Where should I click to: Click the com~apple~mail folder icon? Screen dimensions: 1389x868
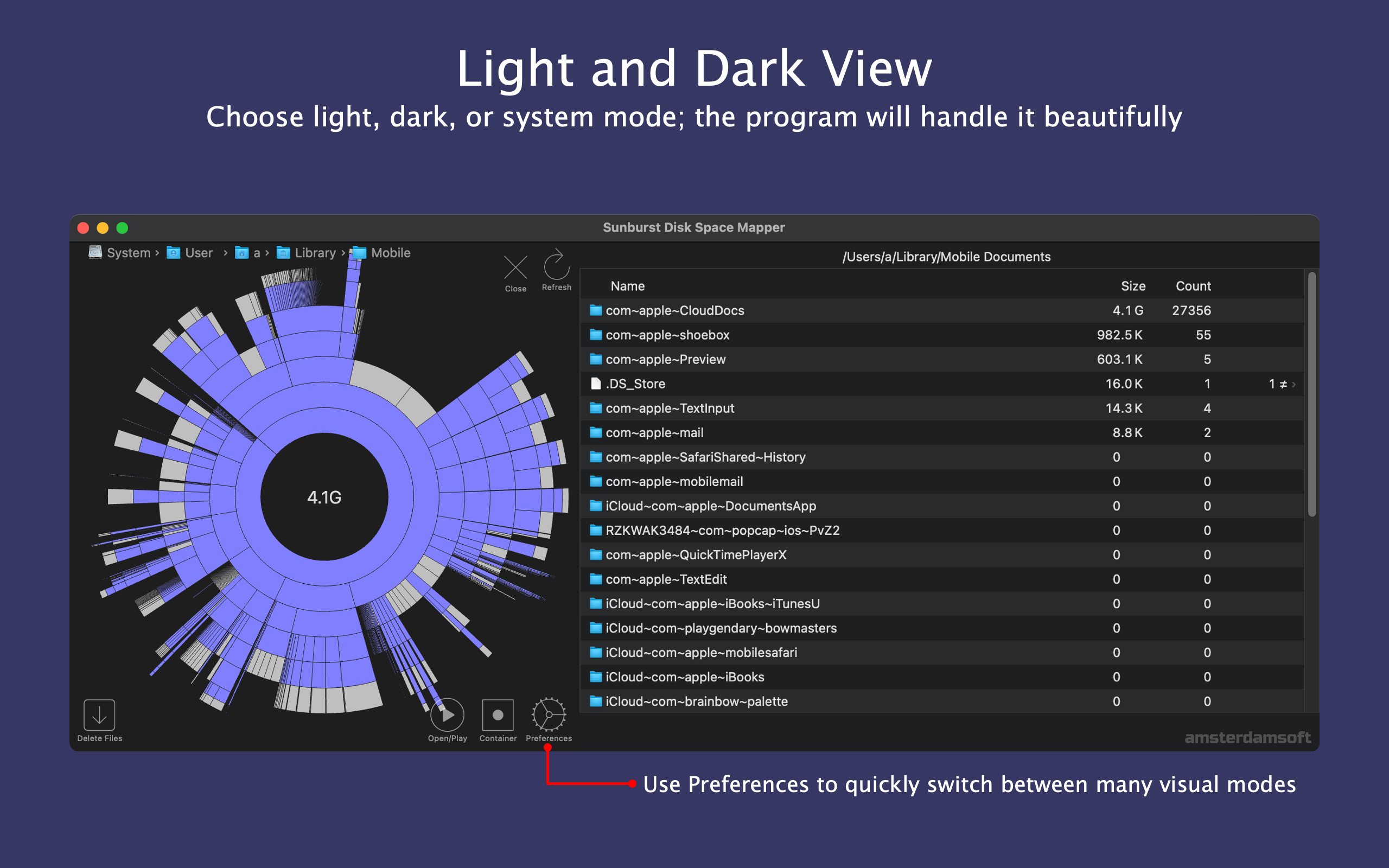596,432
